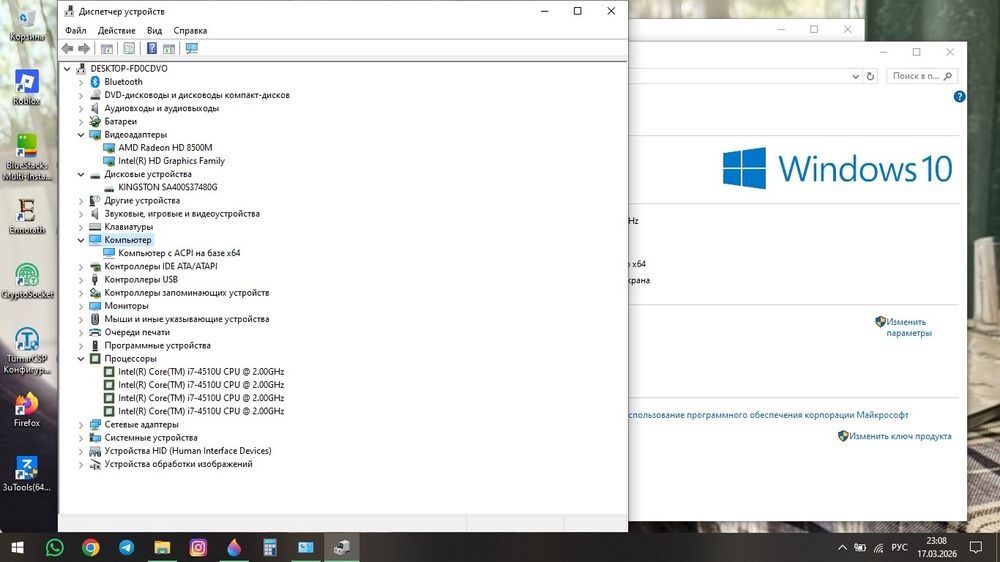
Task: Open the Вид menu
Action: click(154, 31)
